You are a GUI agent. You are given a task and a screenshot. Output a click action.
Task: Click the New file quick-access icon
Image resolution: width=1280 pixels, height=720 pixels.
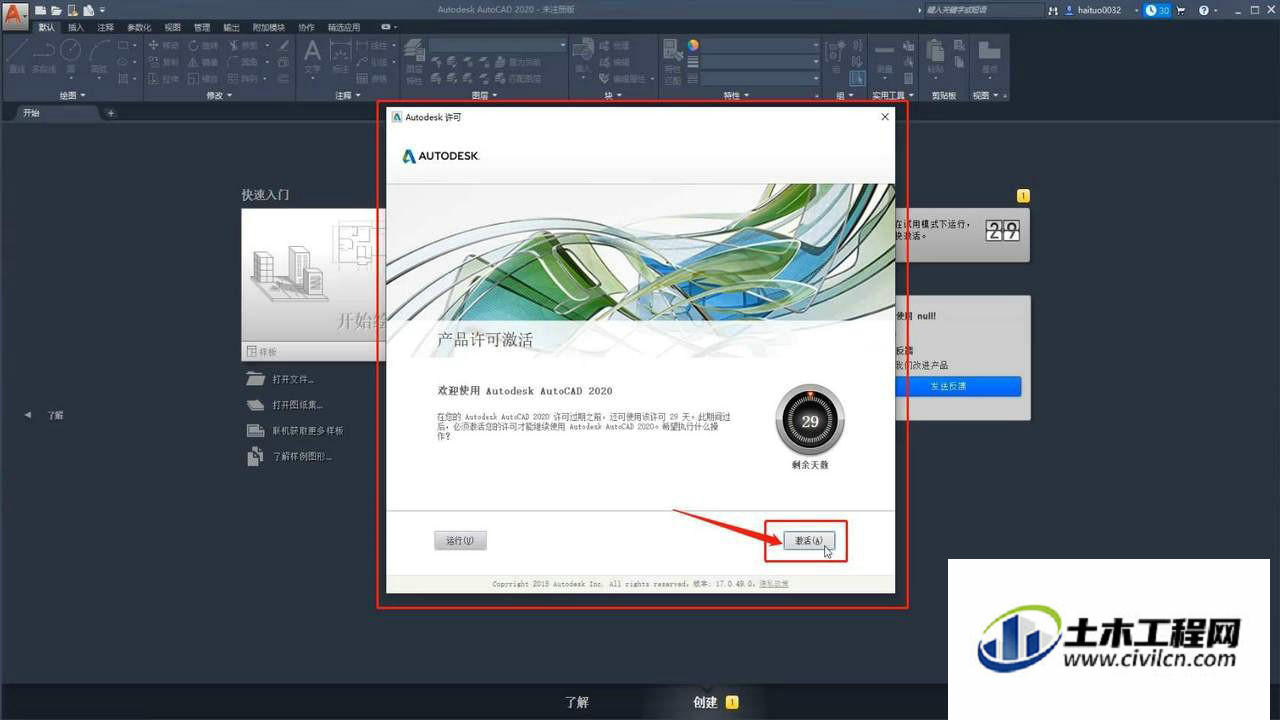pos(40,10)
